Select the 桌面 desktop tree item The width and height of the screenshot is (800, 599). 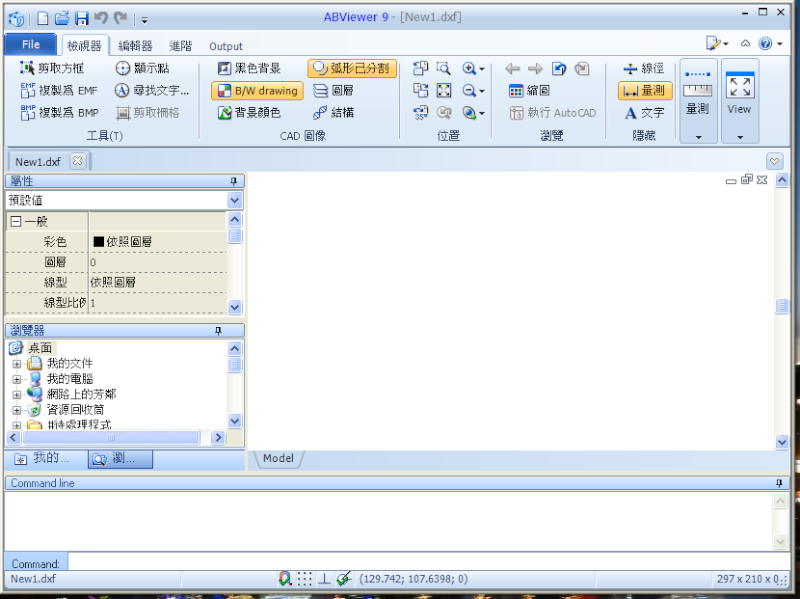click(x=40, y=348)
